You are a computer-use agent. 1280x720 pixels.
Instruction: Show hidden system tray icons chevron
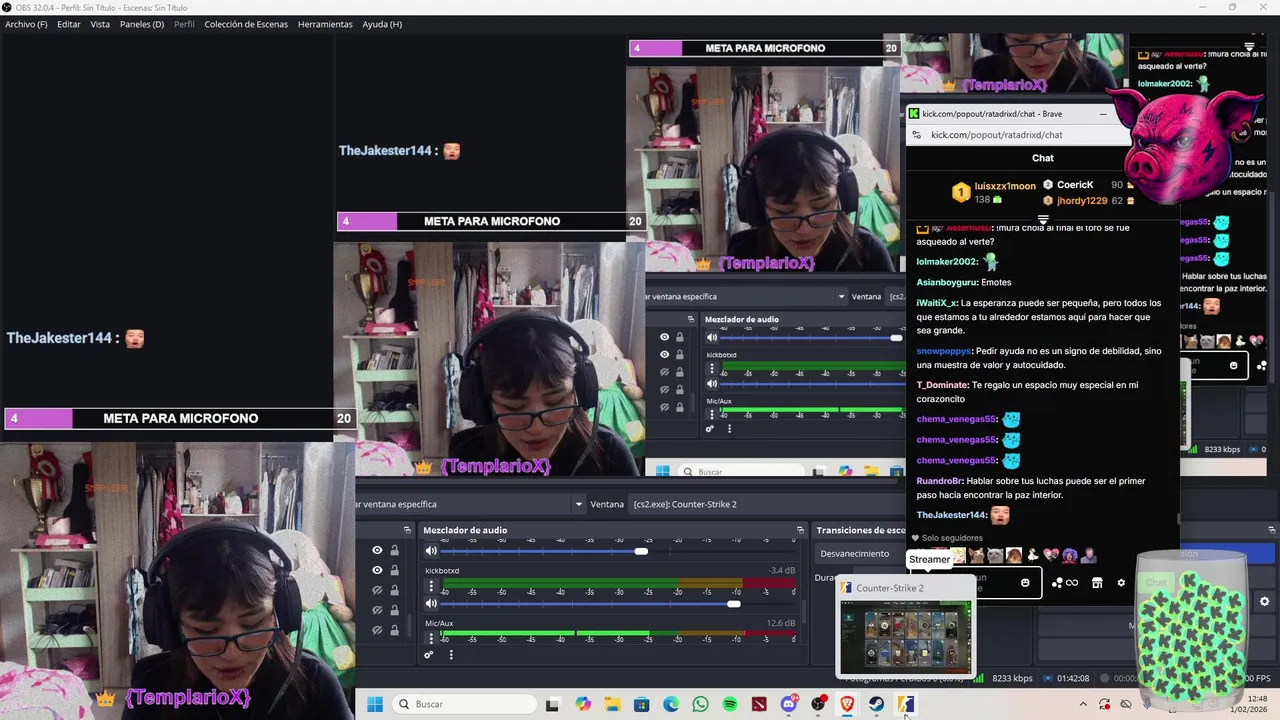(1082, 704)
